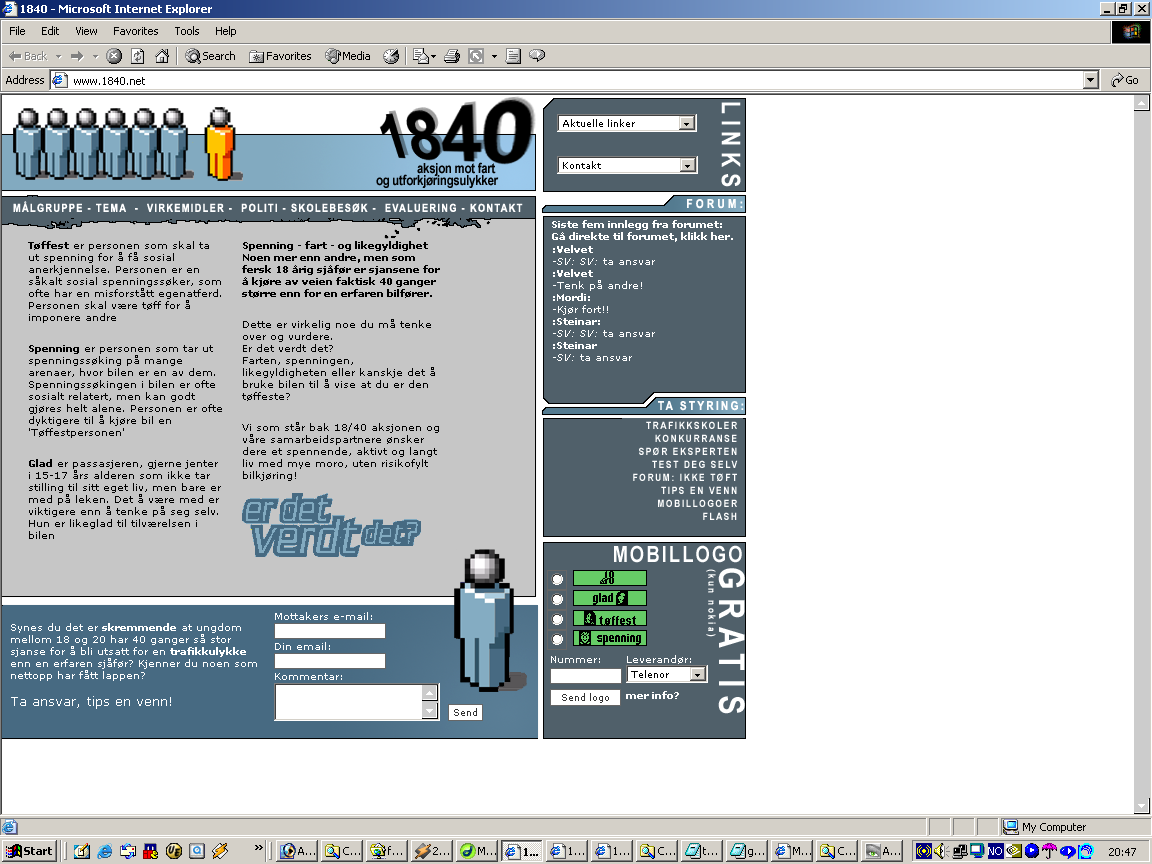This screenshot has height=864, width=1152.
Task: Click the History toolbar icon
Action: point(391,56)
